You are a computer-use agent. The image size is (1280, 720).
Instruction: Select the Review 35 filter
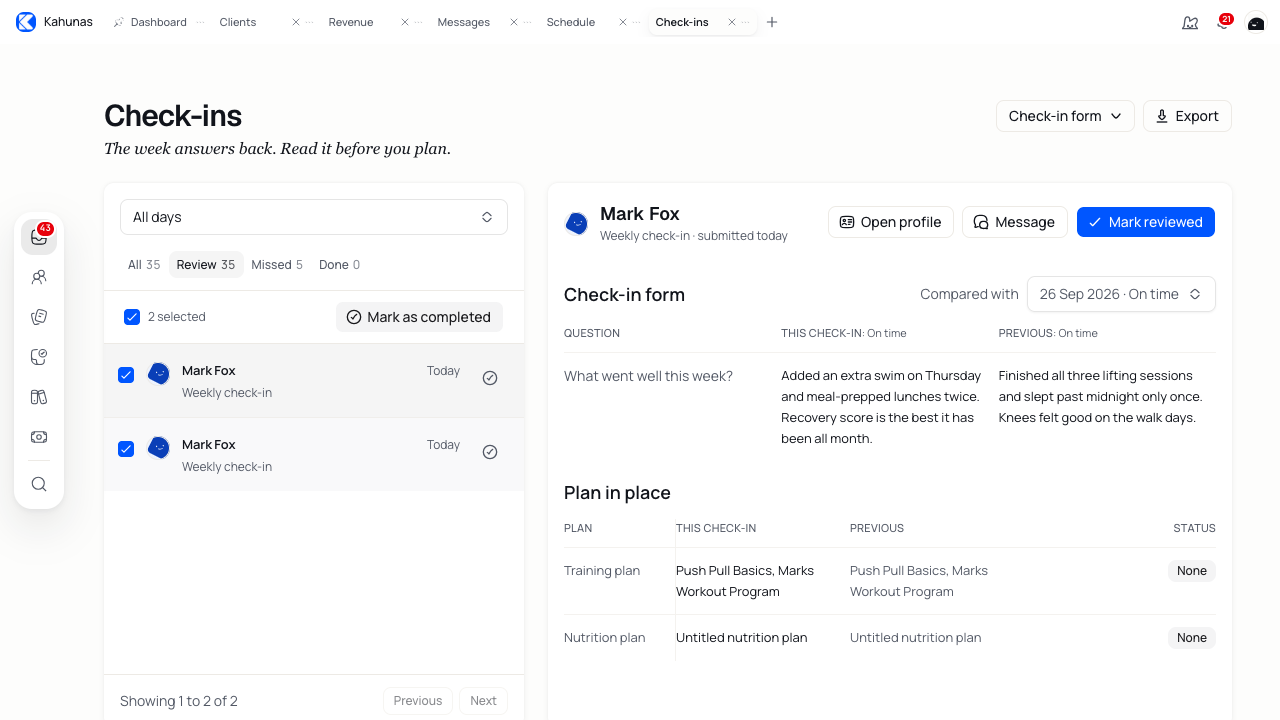click(206, 265)
